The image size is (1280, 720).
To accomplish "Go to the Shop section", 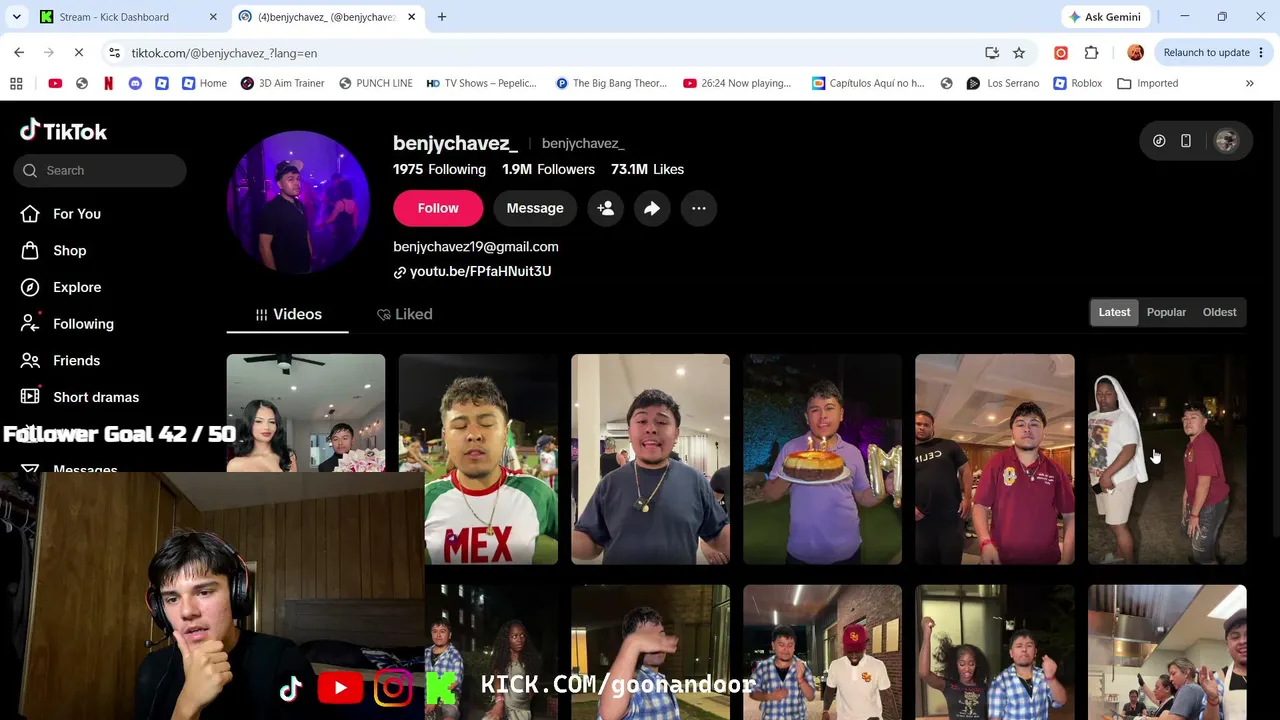I will coord(55,251).
